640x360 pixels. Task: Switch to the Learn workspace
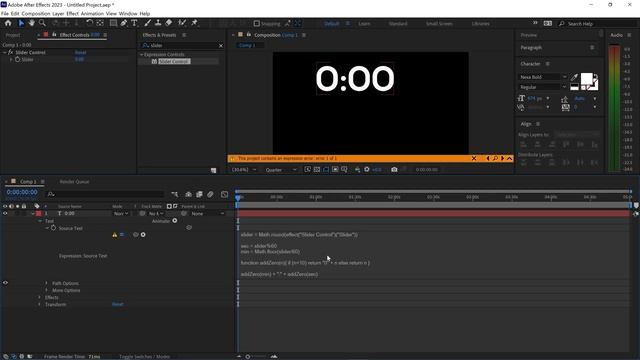364,24
